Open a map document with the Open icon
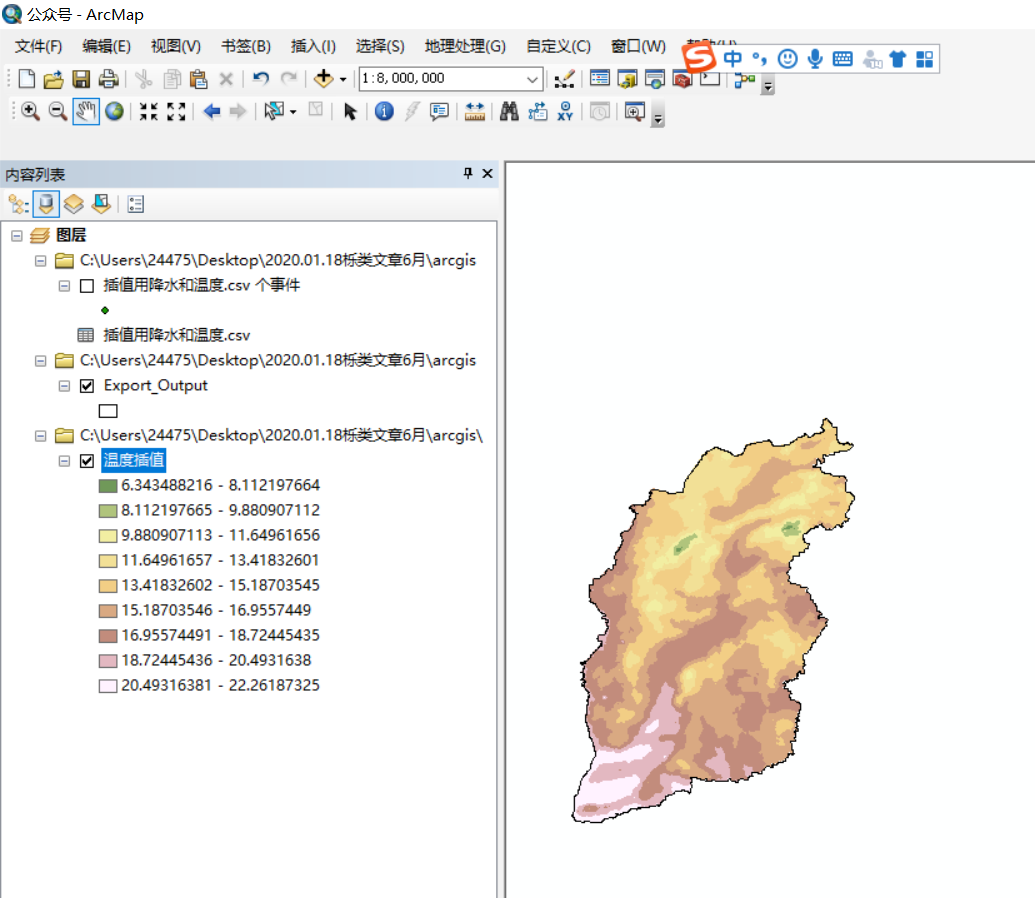 click(53, 79)
